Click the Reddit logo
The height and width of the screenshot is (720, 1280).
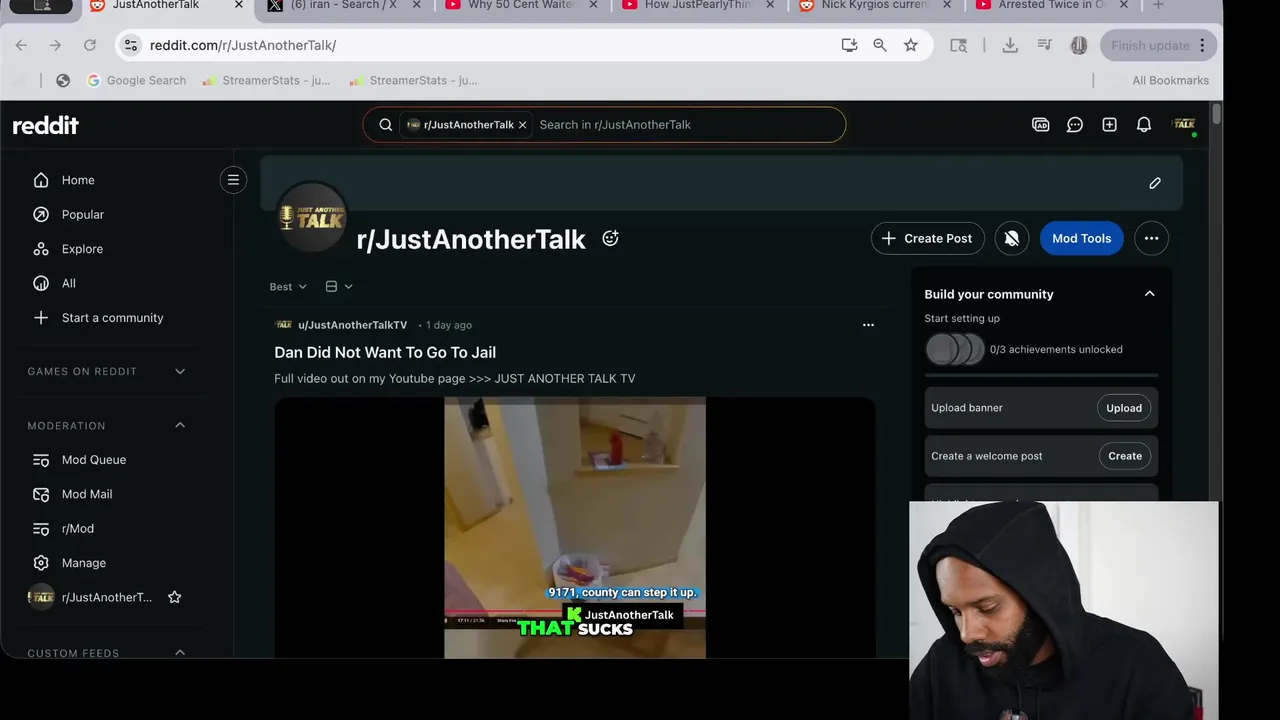pos(45,125)
